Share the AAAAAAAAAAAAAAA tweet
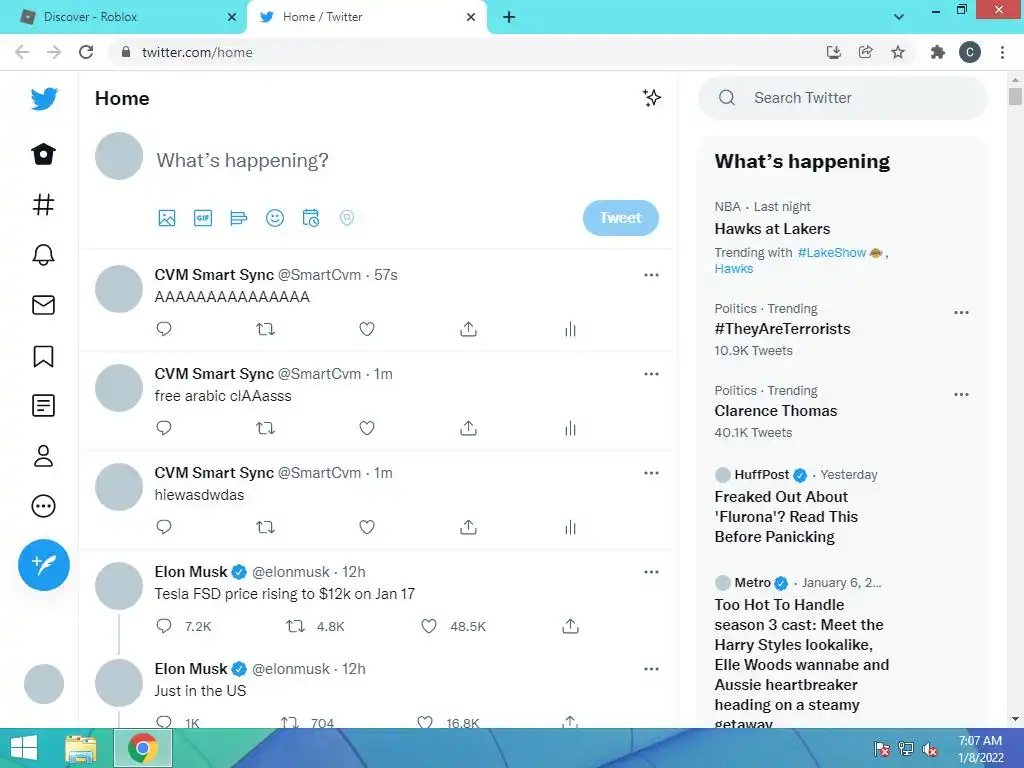This screenshot has width=1024, height=768. click(x=468, y=329)
